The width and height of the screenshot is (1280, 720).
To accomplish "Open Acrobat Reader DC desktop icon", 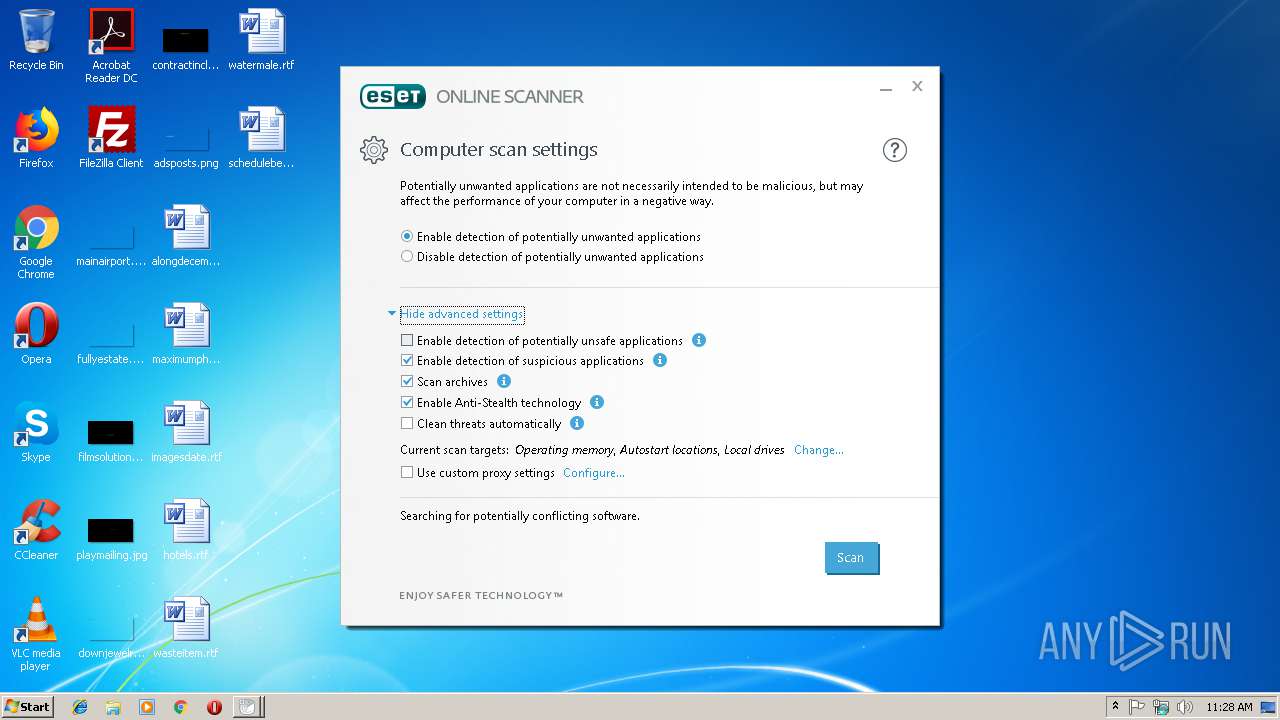I will click(x=111, y=46).
